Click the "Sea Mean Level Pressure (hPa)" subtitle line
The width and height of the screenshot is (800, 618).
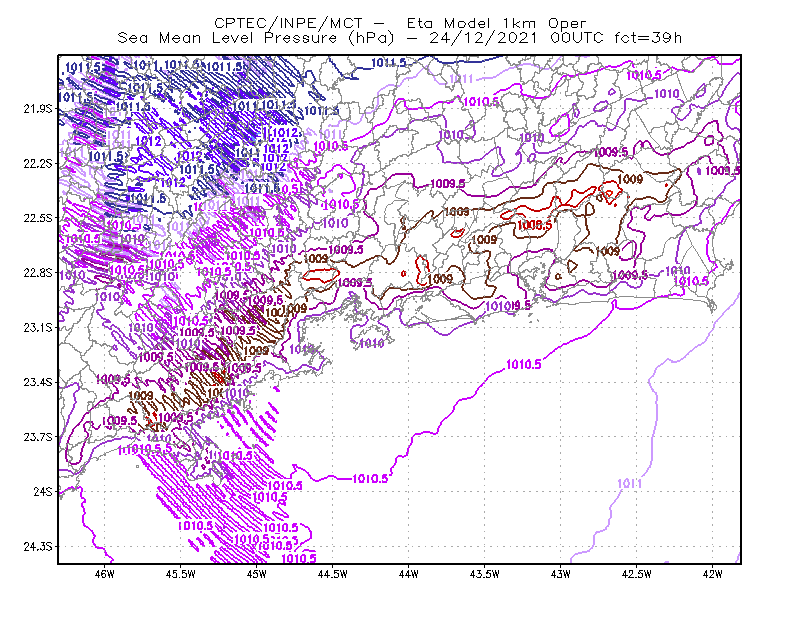[x=399, y=38]
